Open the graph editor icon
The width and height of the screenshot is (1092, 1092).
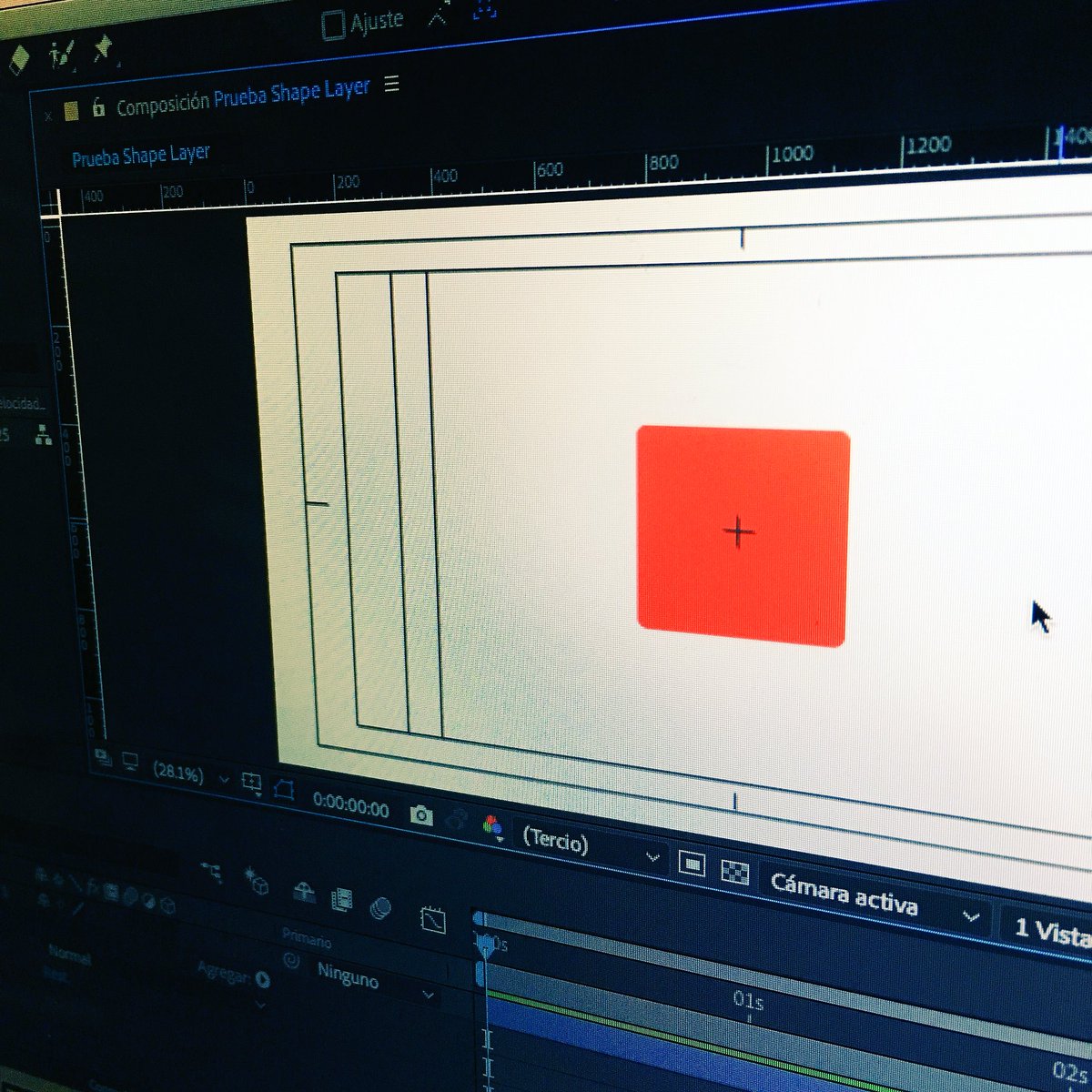click(x=434, y=920)
